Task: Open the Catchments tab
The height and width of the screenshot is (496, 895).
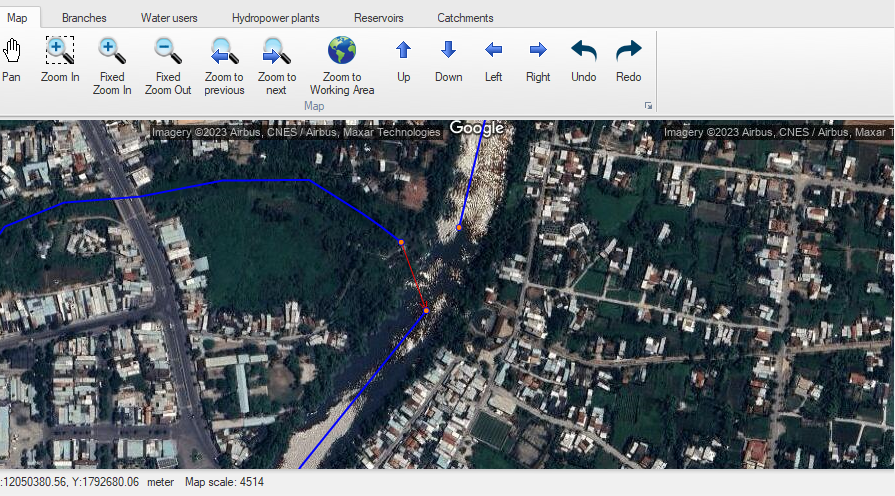Action: coord(465,18)
